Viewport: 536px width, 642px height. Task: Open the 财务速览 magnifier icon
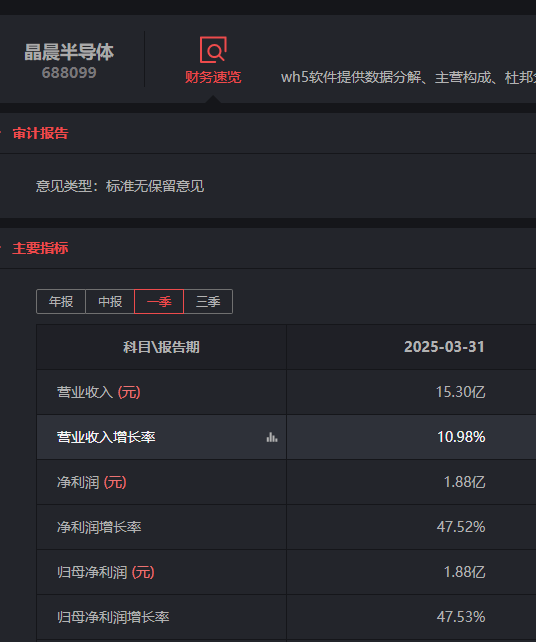coord(213,50)
